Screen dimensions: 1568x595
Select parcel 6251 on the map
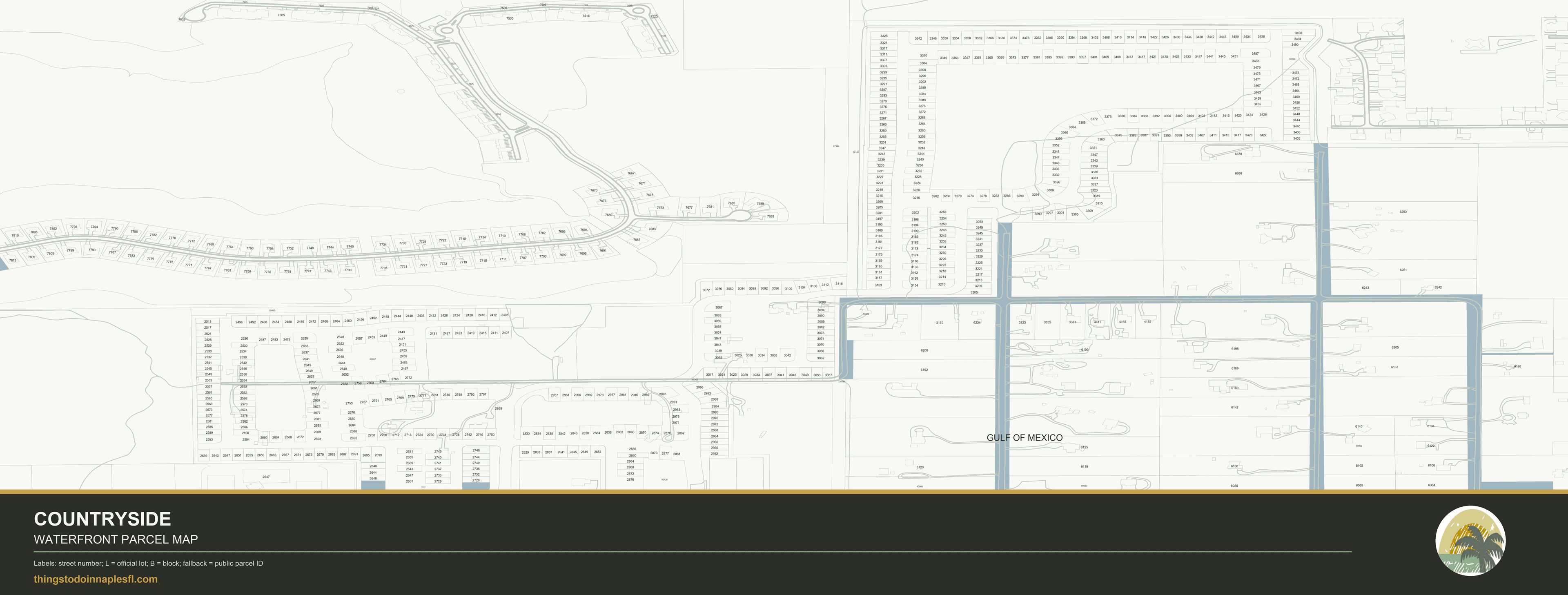pyautogui.click(x=1403, y=270)
